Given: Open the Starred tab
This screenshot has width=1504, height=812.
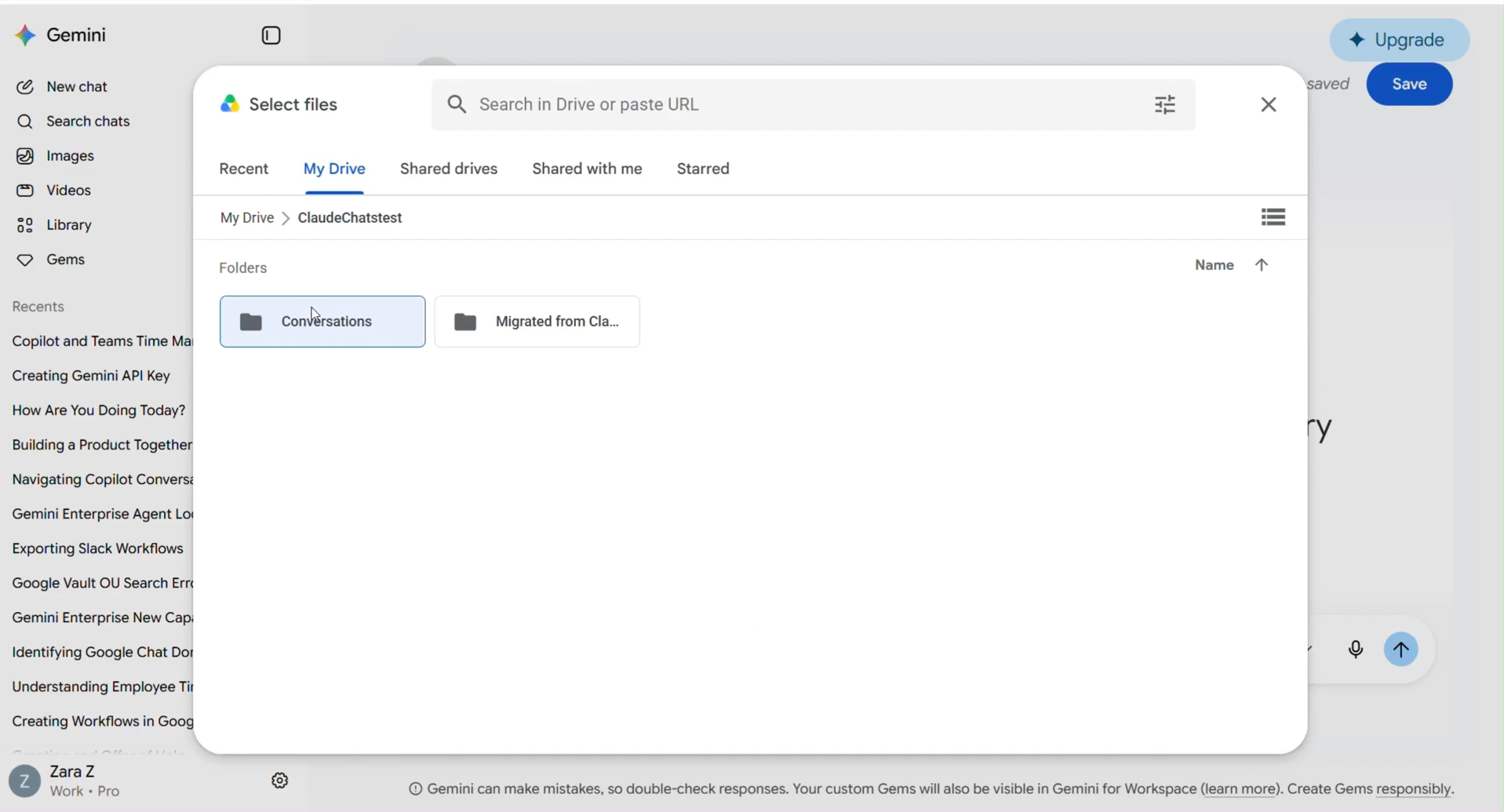Looking at the screenshot, I should click(x=703, y=169).
